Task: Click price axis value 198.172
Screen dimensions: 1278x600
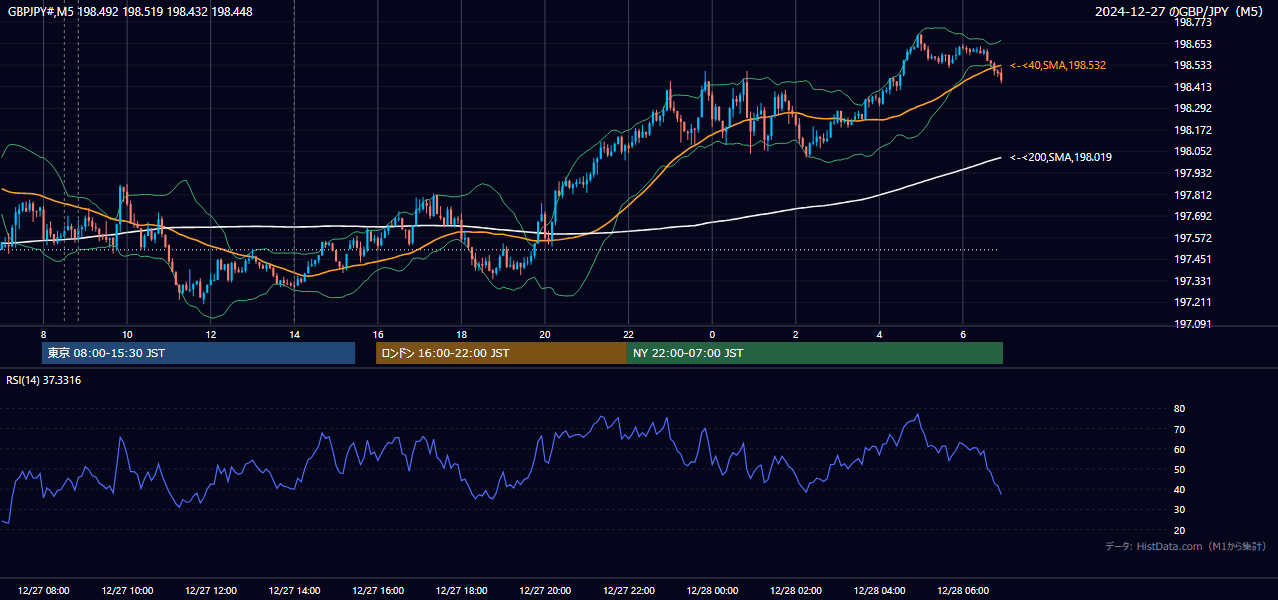Action: tap(1193, 130)
